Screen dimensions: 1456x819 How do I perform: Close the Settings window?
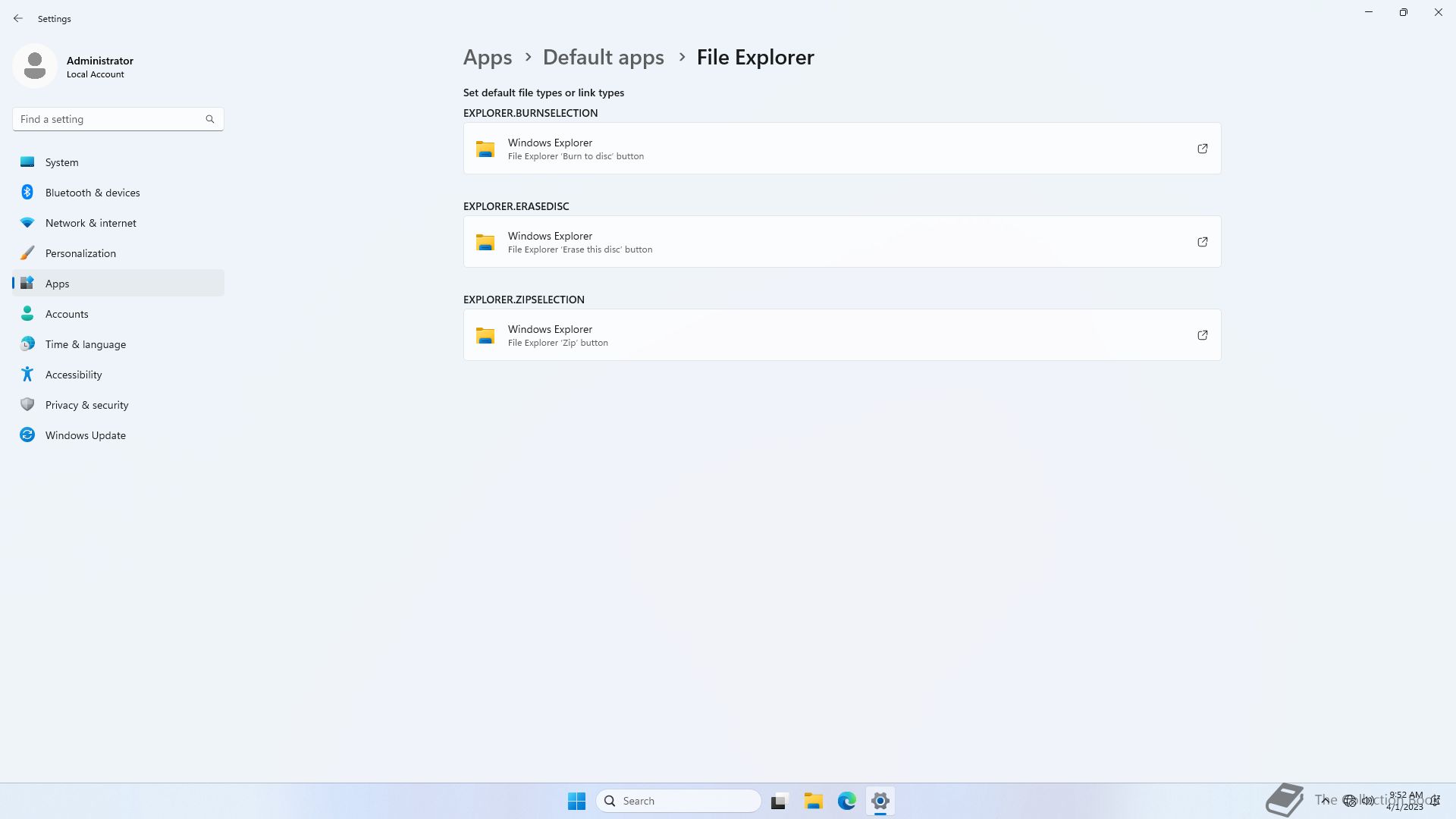1439,12
